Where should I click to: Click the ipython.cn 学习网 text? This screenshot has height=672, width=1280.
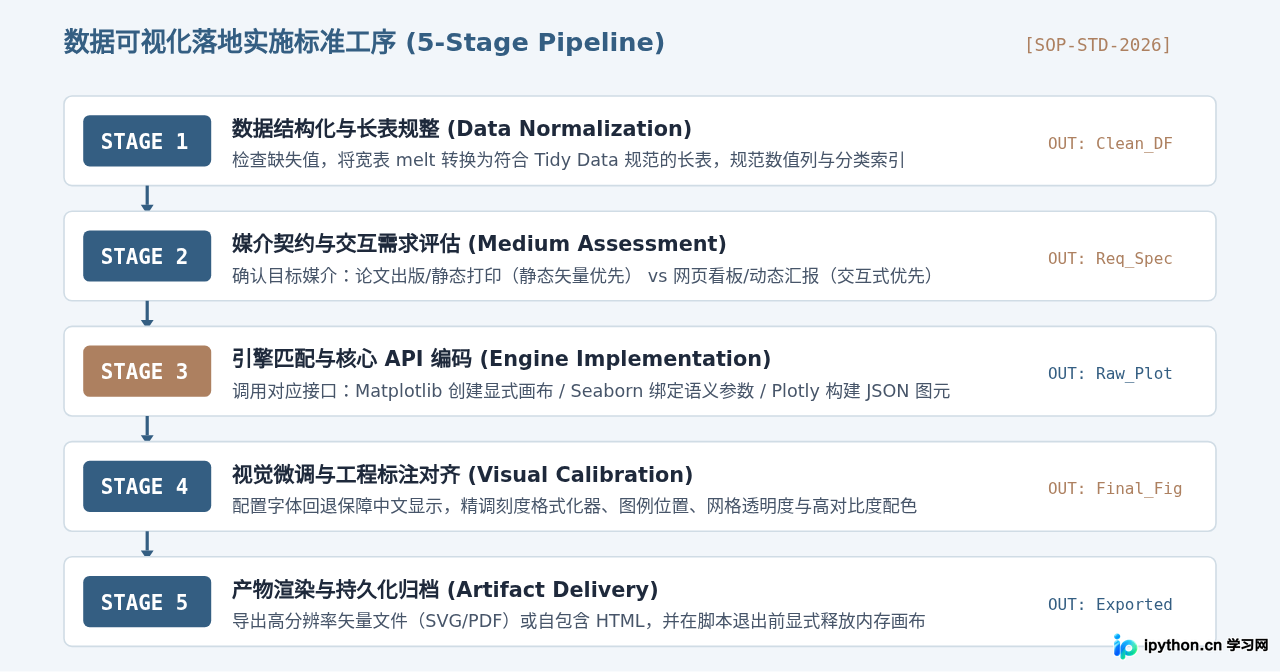click(1206, 646)
